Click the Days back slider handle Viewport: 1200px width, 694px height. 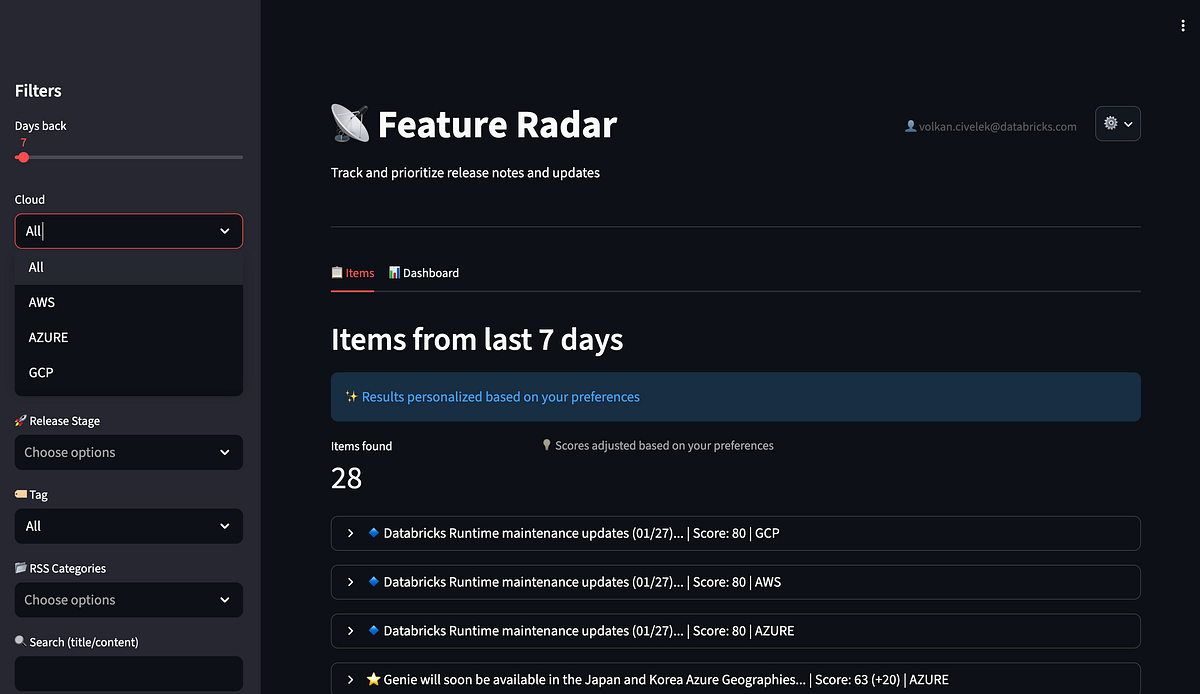click(23, 157)
